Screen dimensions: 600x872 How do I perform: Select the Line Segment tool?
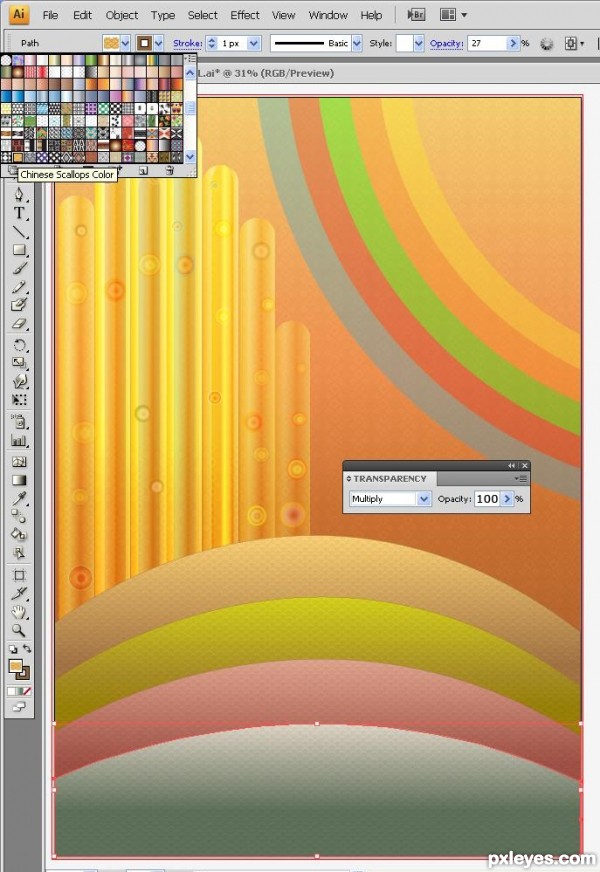pos(19,232)
